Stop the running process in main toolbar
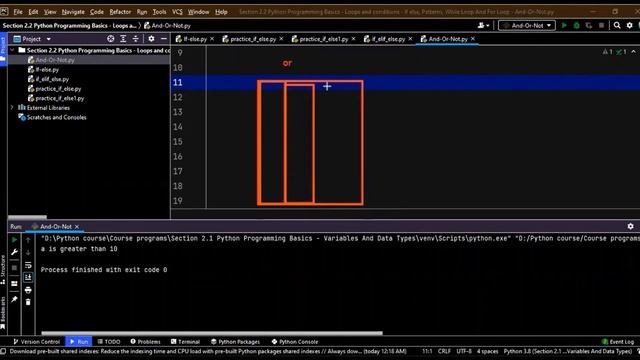This screenshot has height=360, width=640. pyautogui.click(x=601, y=25)
